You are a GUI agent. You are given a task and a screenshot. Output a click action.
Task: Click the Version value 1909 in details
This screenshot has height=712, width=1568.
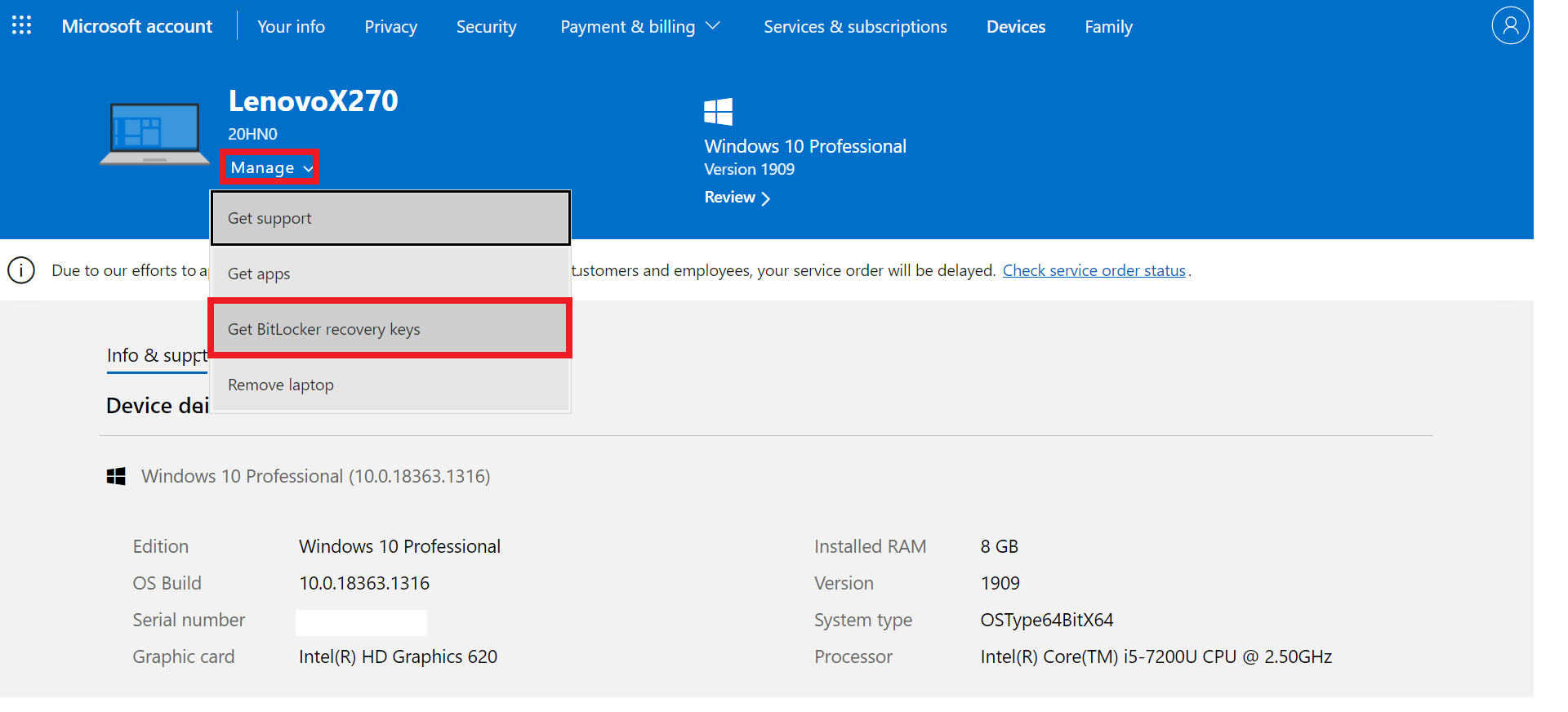point(1000,583)
